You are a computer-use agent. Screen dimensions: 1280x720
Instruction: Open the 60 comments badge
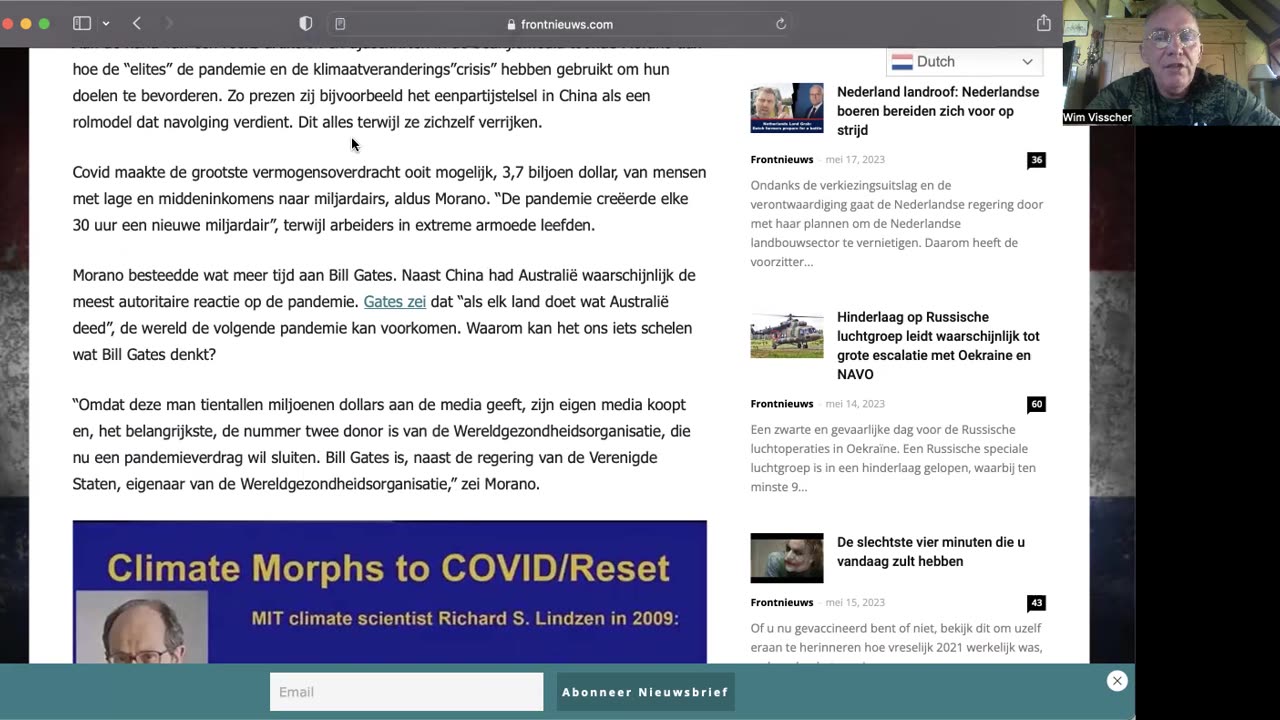[x=1036, y=404]
